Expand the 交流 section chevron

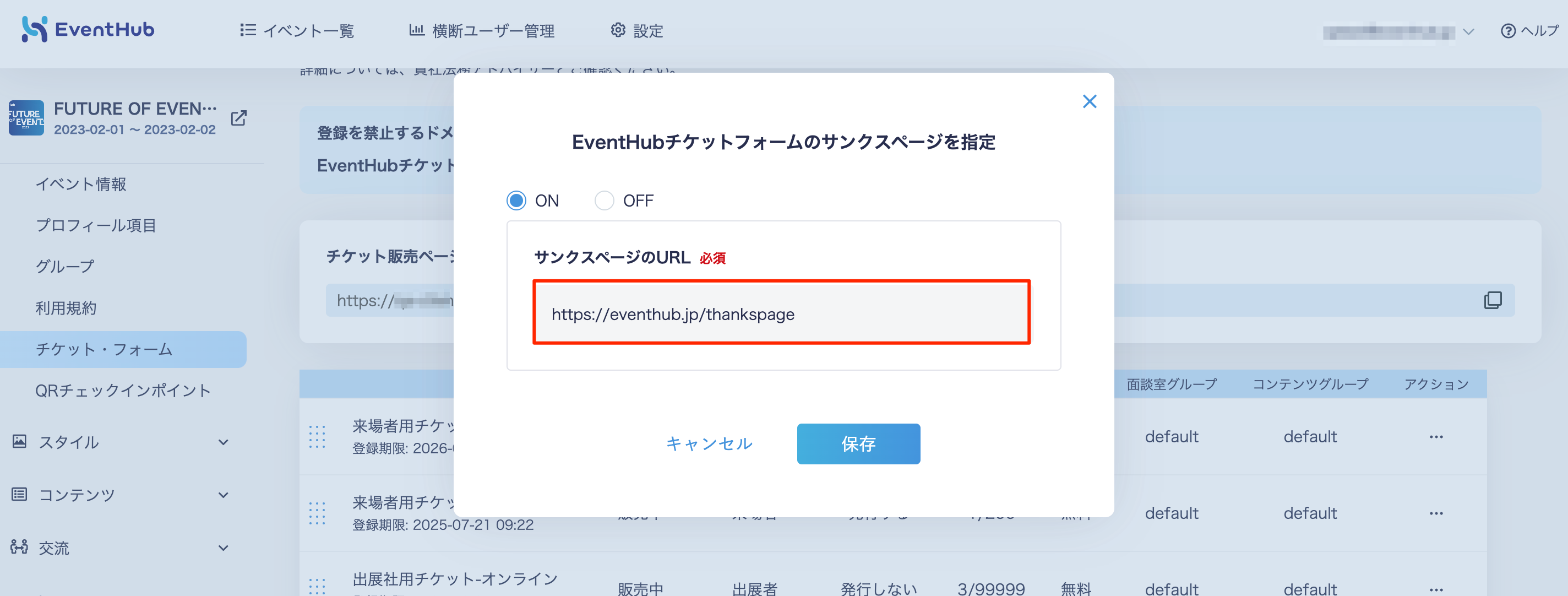click(224, 548)
